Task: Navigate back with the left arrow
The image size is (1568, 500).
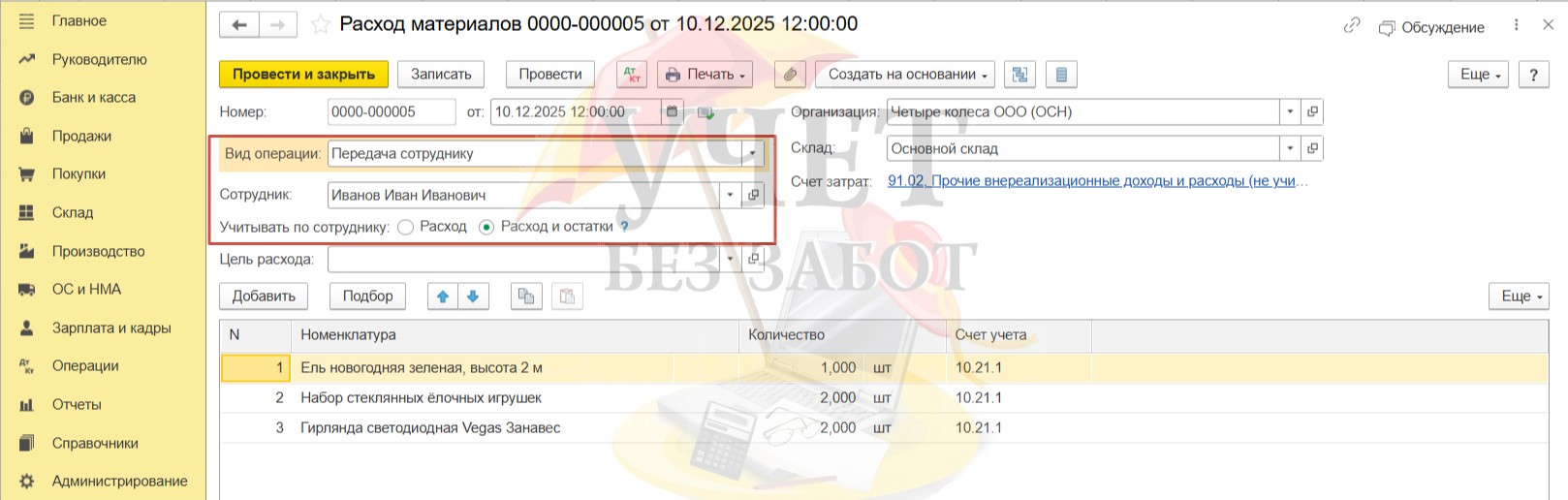Action: [x=238, y=24]
